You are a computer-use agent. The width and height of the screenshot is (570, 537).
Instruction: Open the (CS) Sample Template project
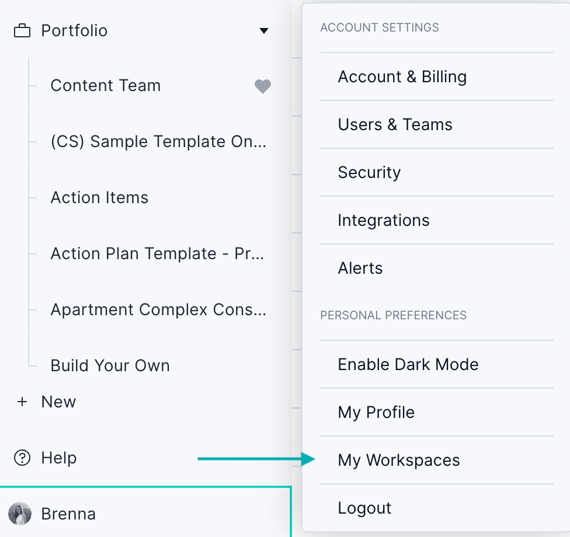158,141
